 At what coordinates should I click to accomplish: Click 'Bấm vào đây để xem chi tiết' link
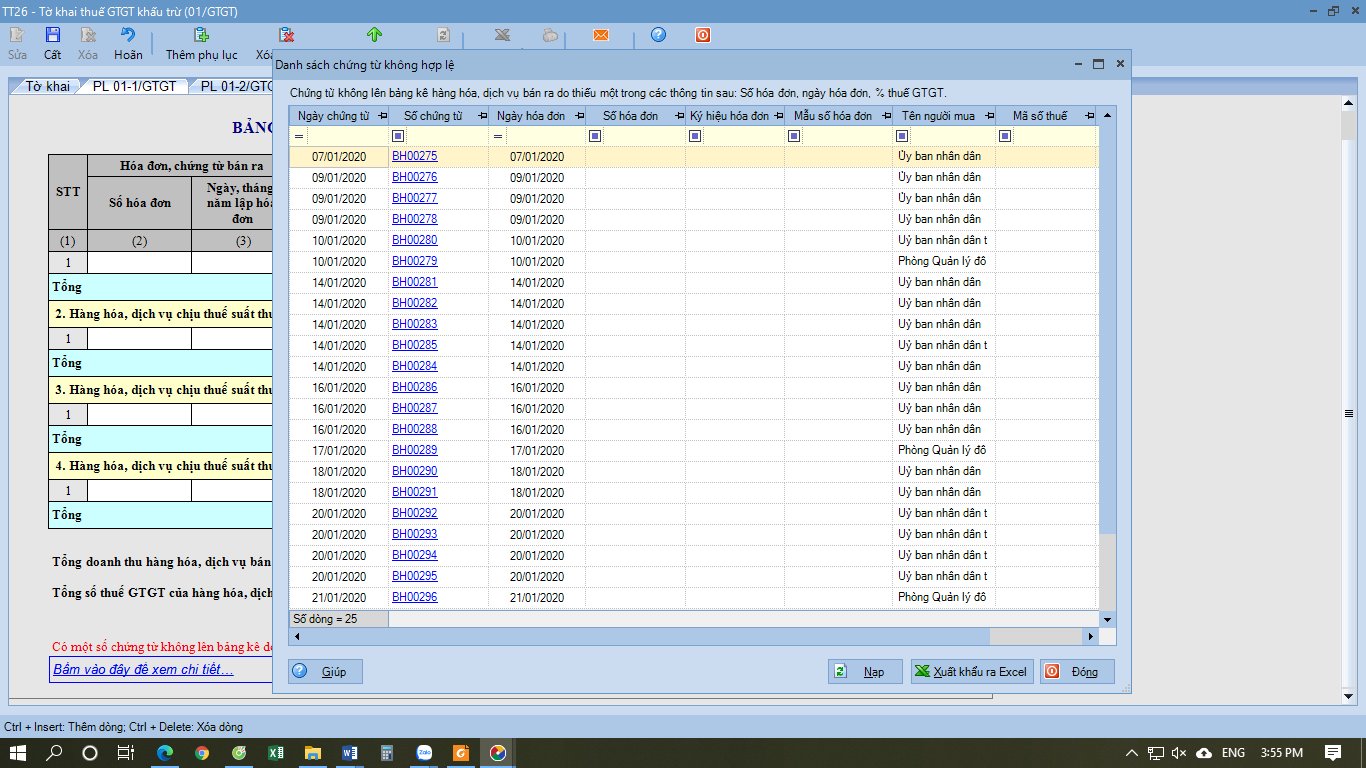click(x=143, y=669)
